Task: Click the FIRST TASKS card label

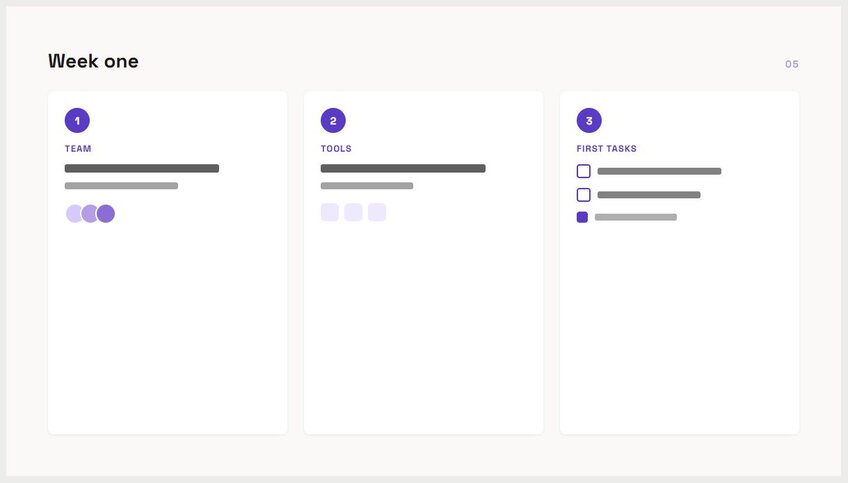Action: click(x=606, y=148)
